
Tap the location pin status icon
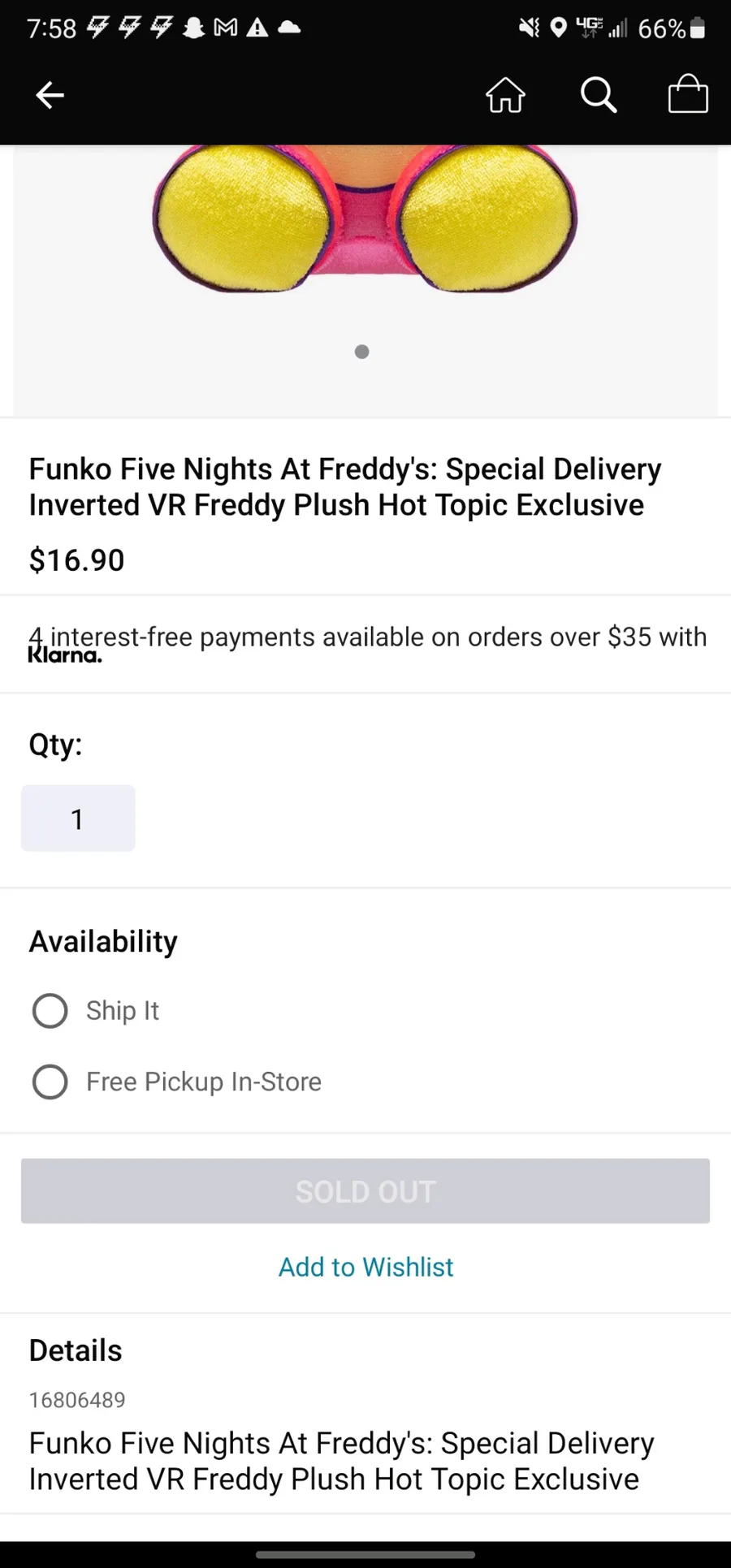(558, 28)
